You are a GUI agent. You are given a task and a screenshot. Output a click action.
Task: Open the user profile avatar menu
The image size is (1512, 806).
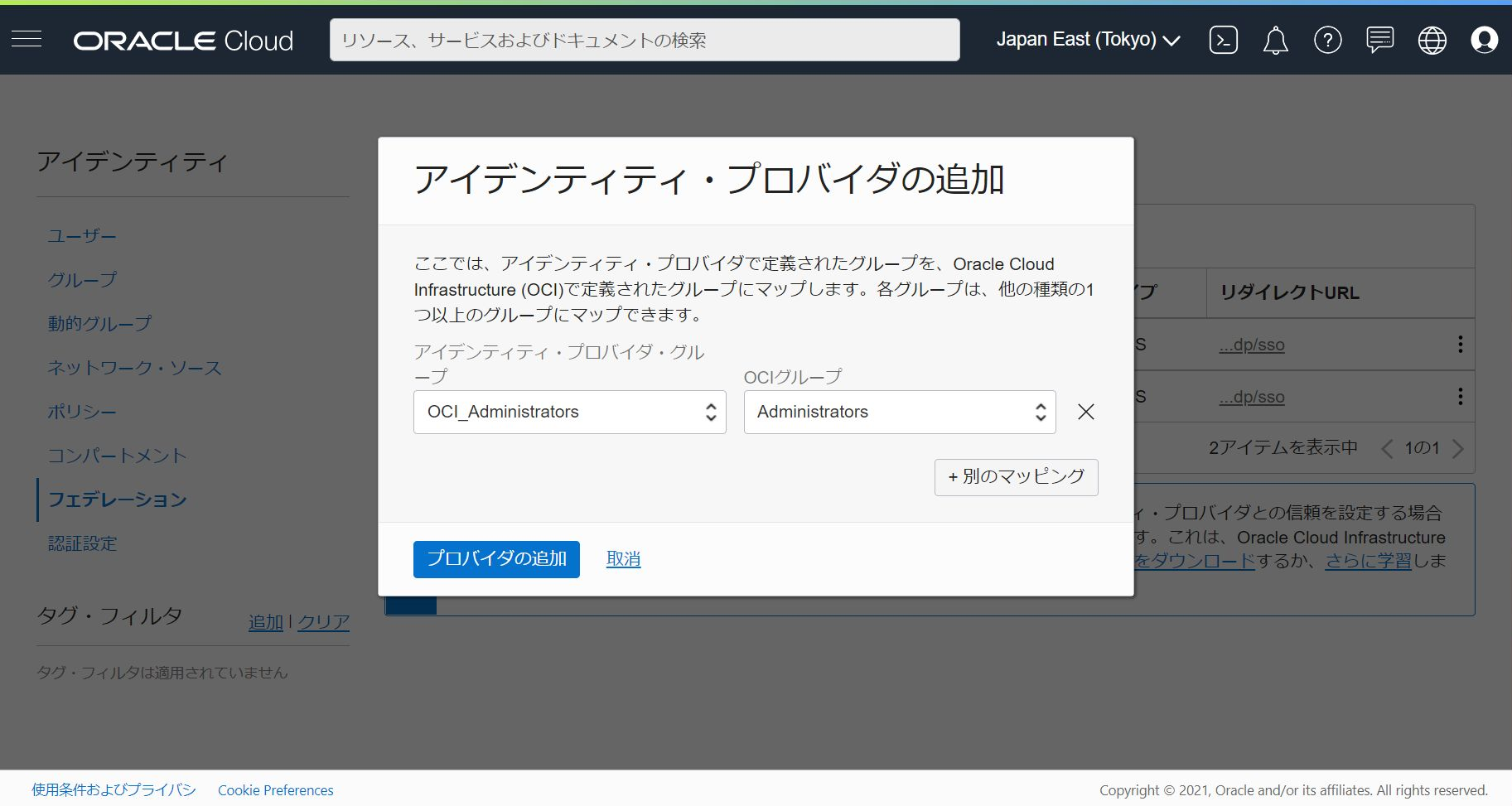click(1484, 40)
